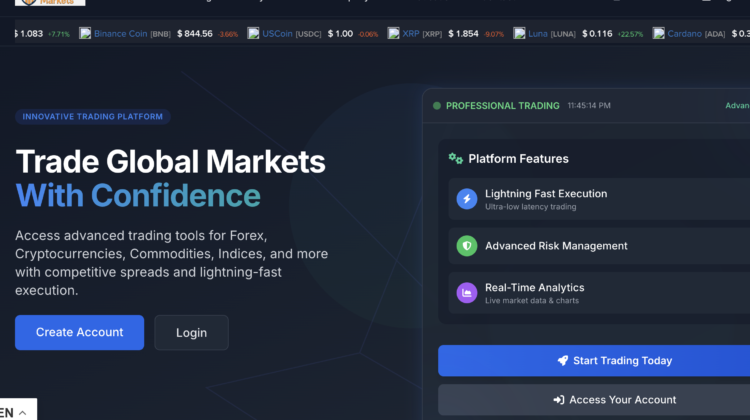Click the USCoin logo icon
The image size is (750, 420).
(254, 33)
